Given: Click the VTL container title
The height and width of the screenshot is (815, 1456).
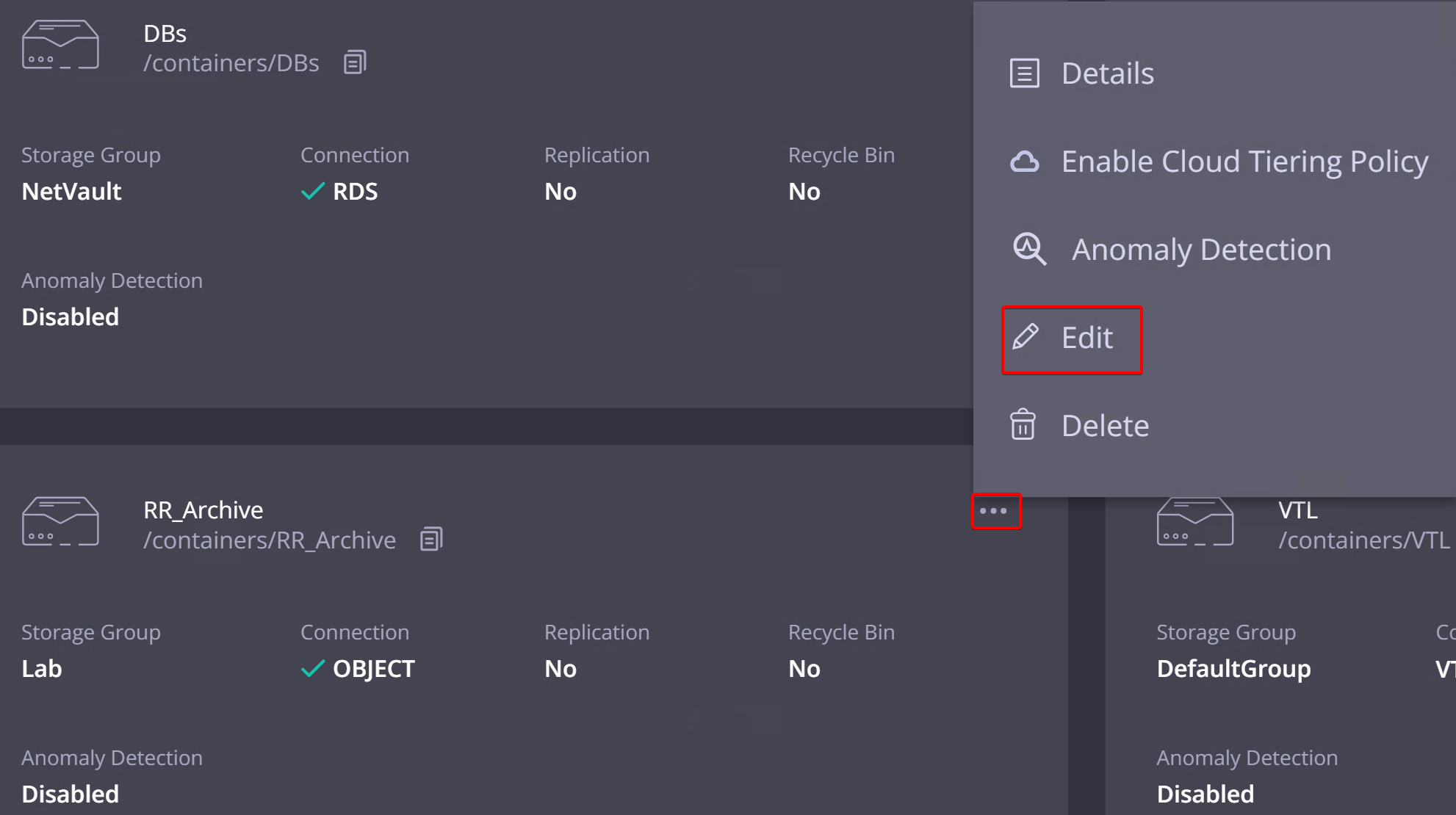Looking at the screenshot, I should [1297, 510].
